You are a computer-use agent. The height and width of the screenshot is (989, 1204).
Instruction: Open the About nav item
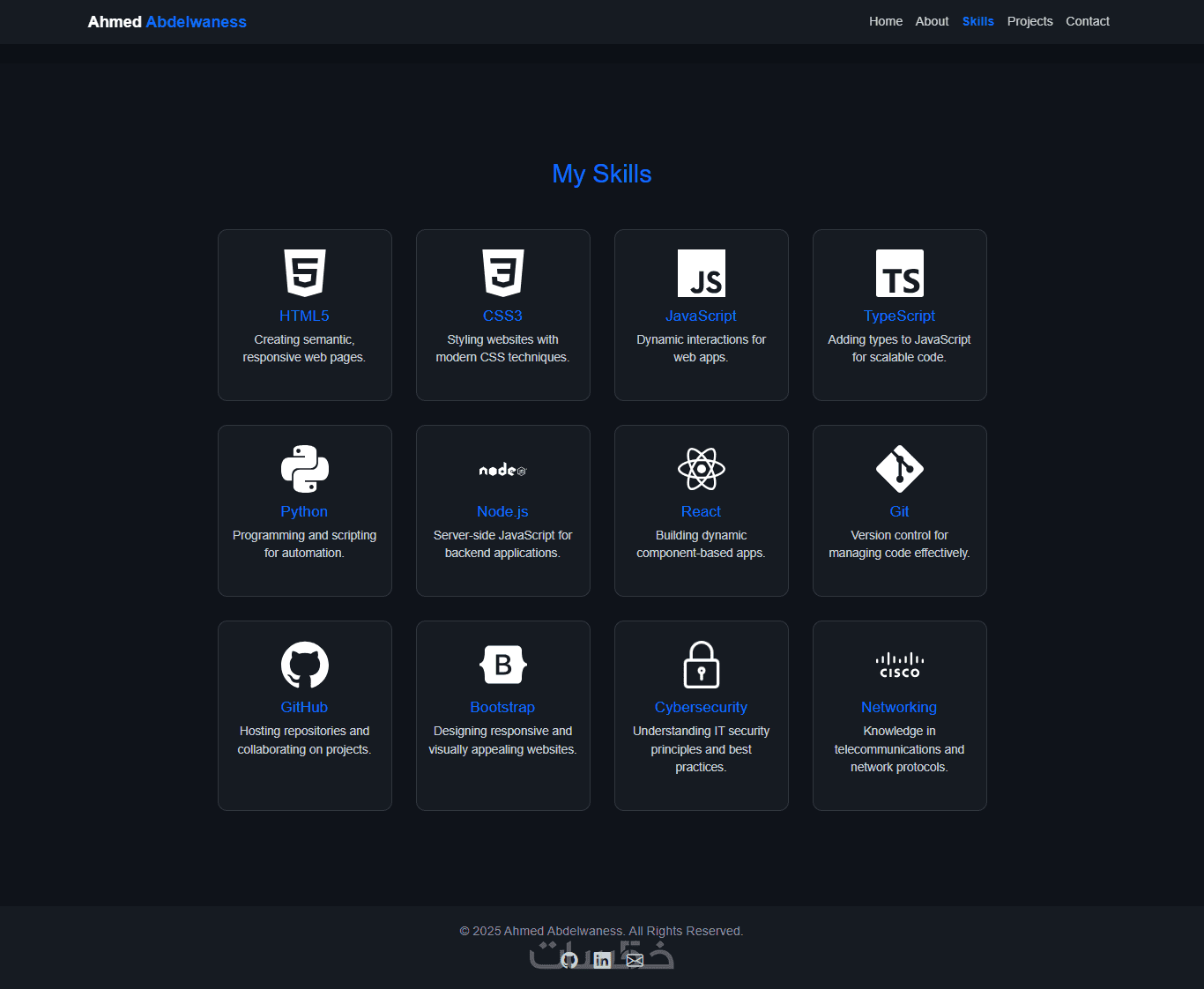(x=932, y=21)
